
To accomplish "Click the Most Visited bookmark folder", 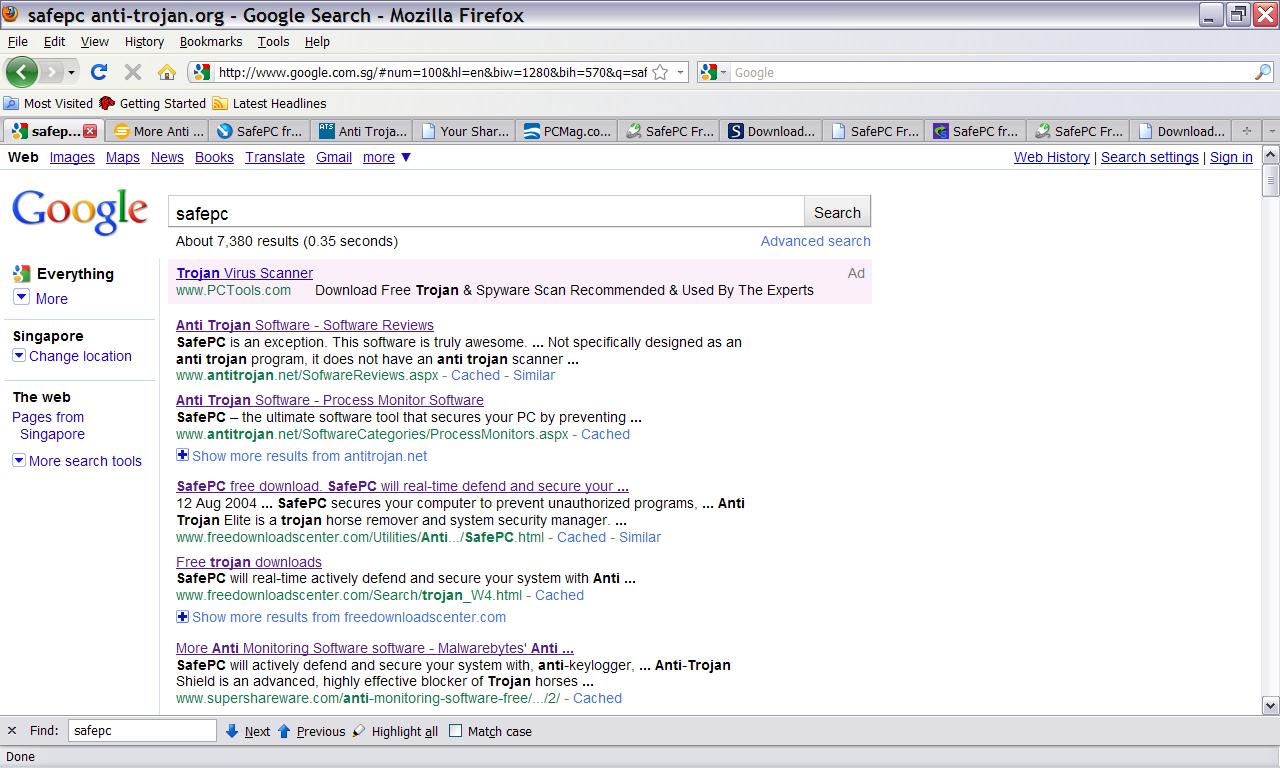I will click(48, 103).
